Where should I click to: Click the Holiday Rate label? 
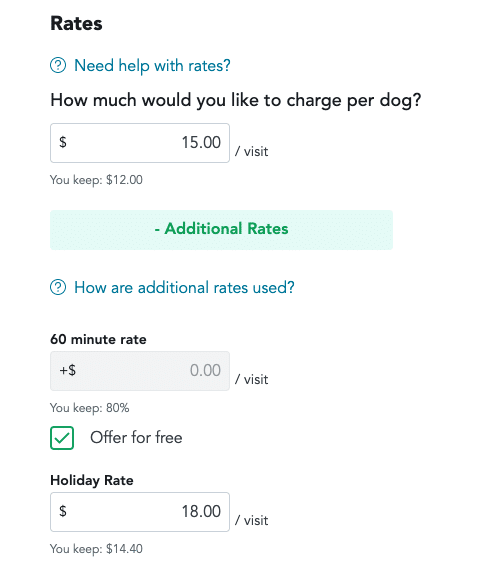point(92,480)
